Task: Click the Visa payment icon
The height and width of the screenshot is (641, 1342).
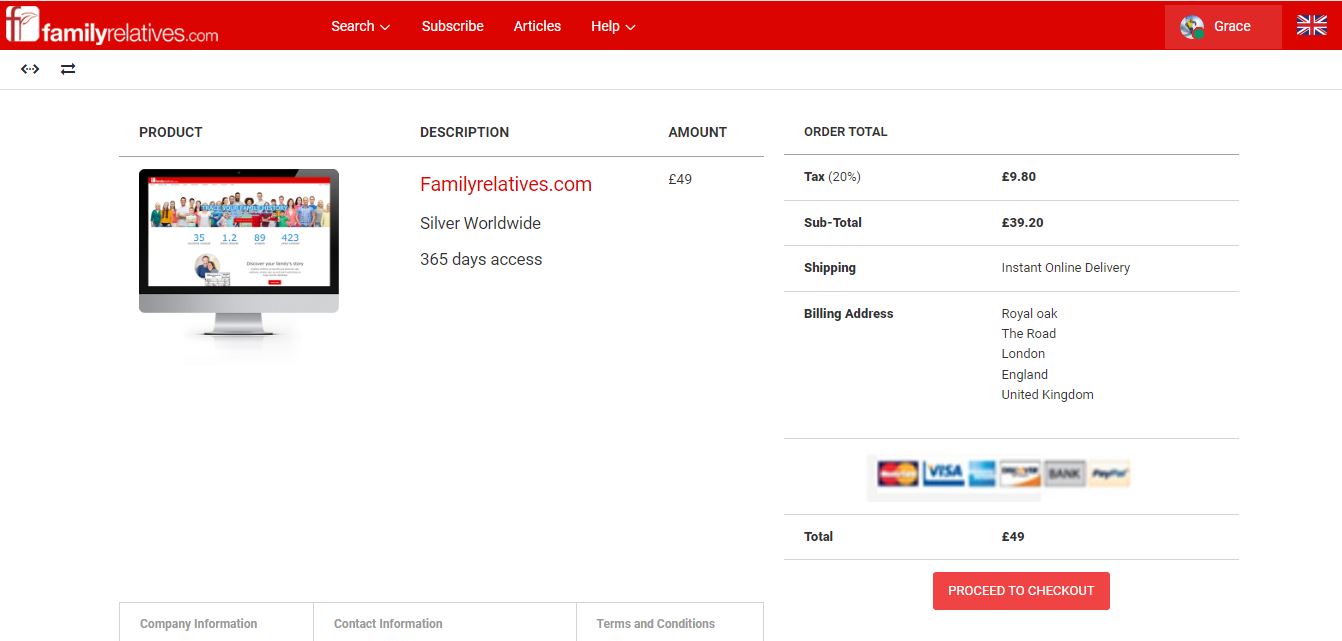Action: (943, 473)
